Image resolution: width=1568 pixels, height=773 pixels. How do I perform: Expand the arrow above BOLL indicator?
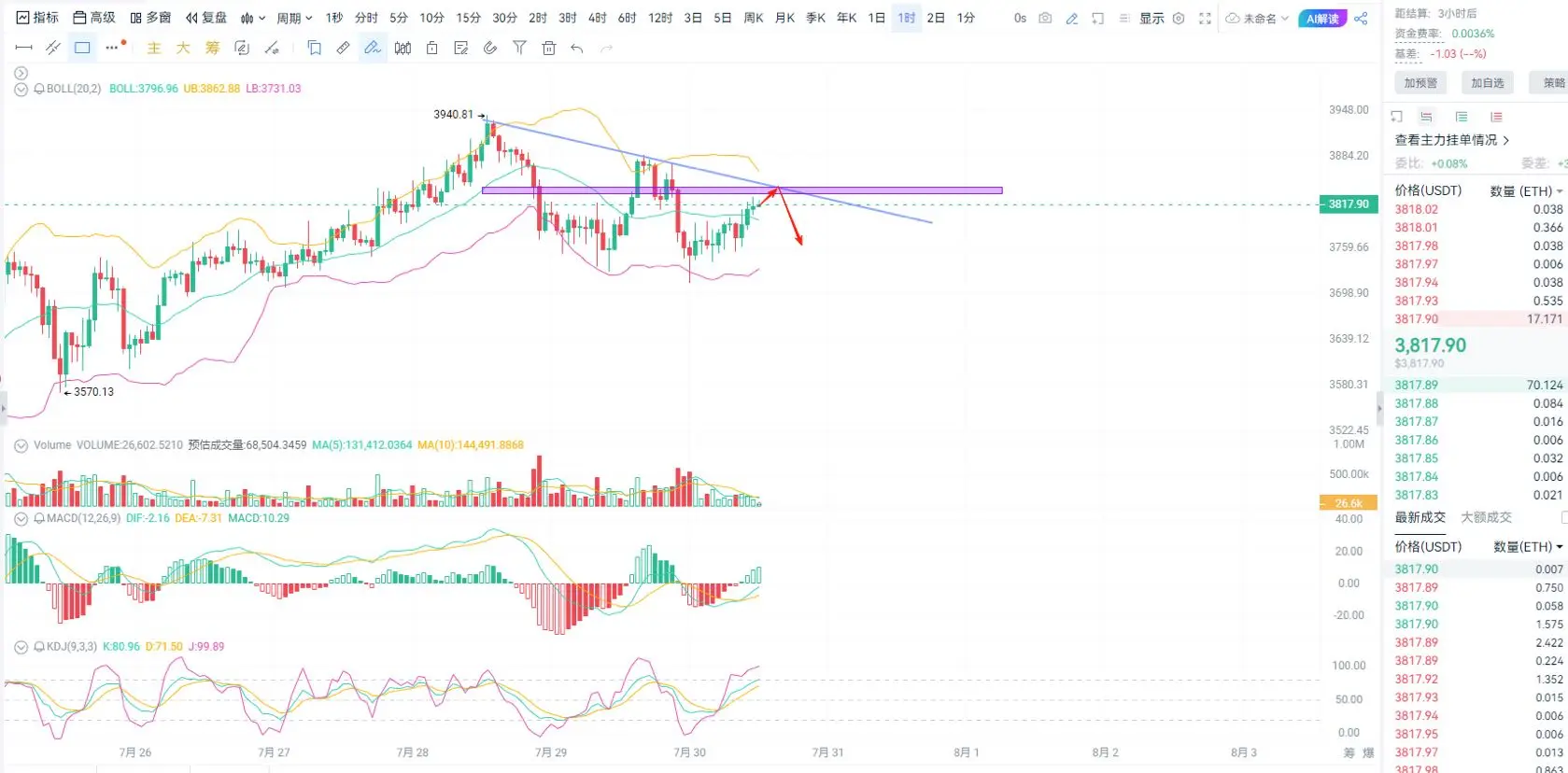click(21, 73)
